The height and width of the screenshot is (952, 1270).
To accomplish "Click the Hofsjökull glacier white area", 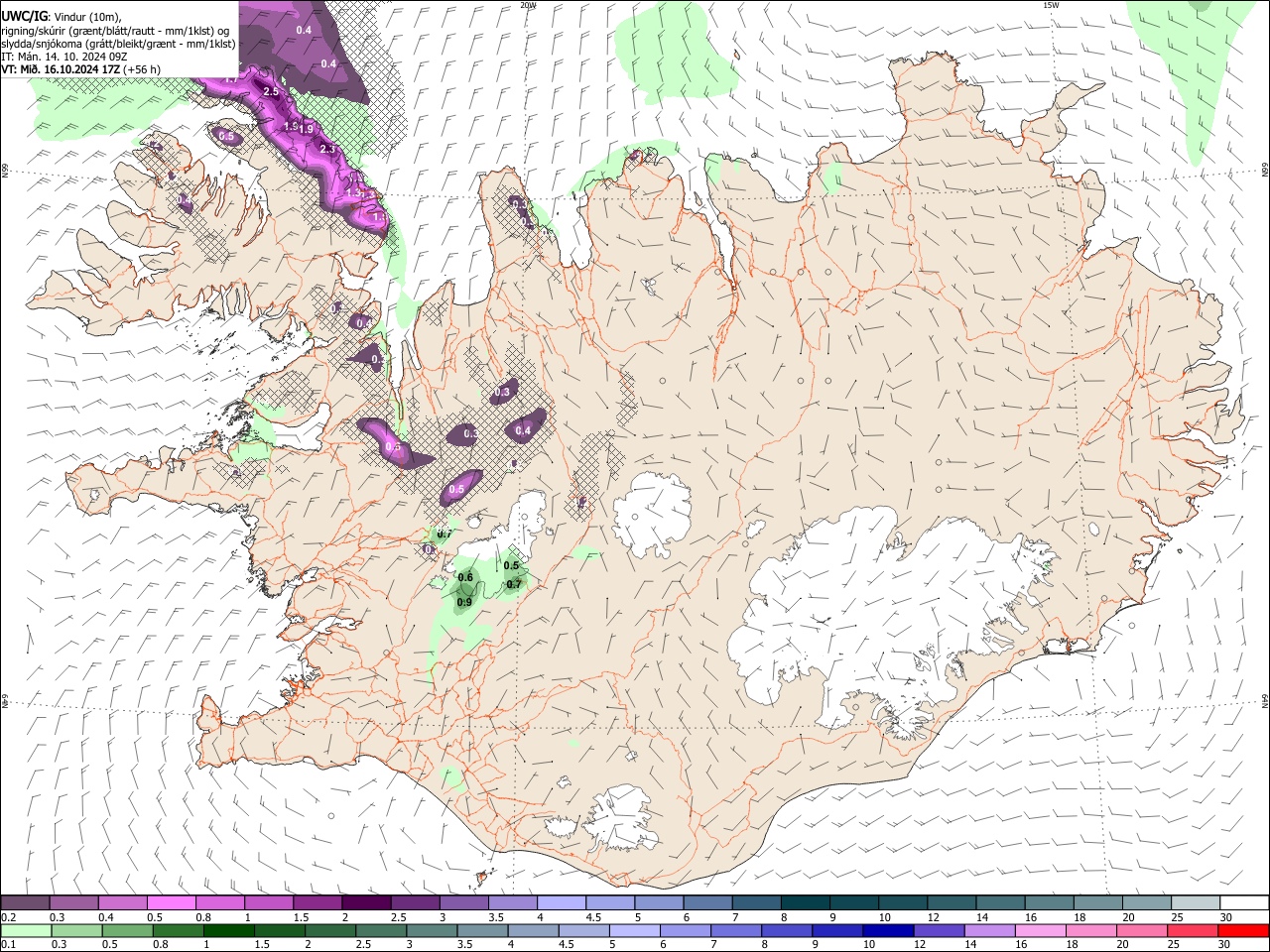I will (652, 514).
